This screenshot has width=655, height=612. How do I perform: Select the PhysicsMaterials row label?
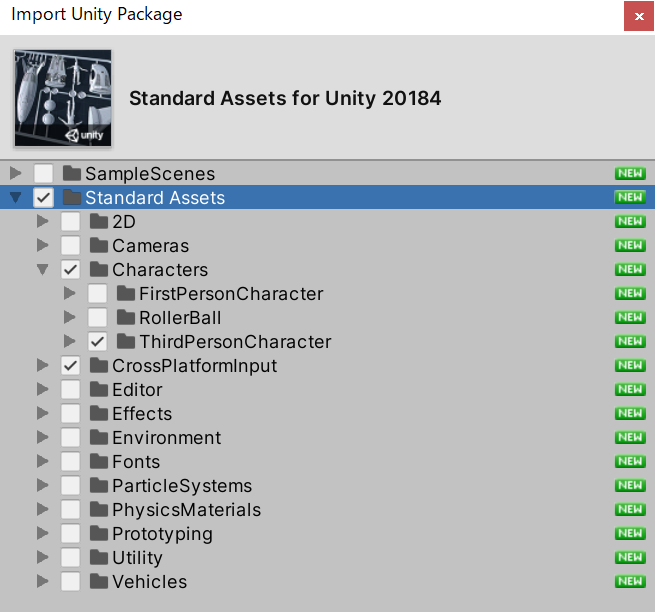click(187, 510)
